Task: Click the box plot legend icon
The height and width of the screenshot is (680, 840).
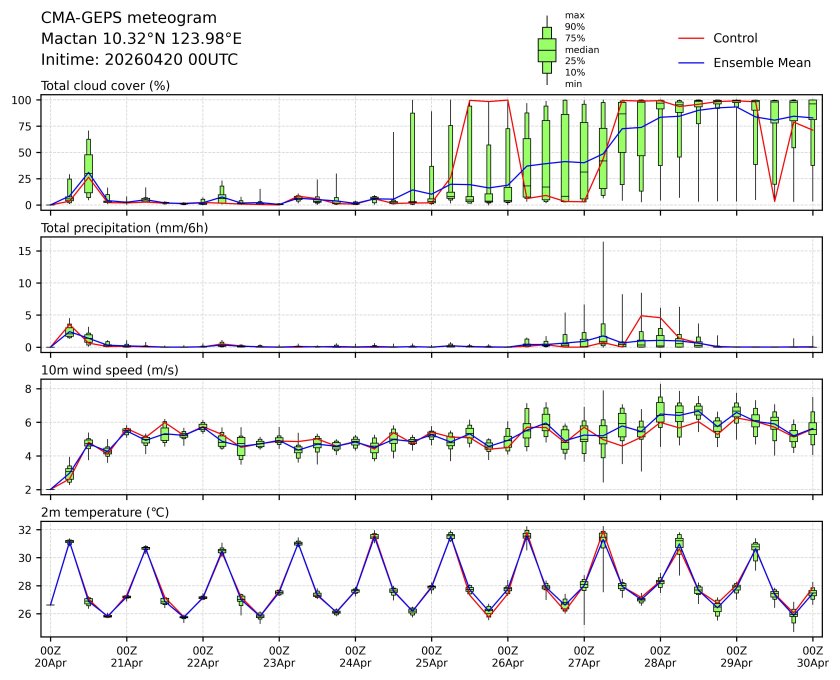Action: click(547, 50)
